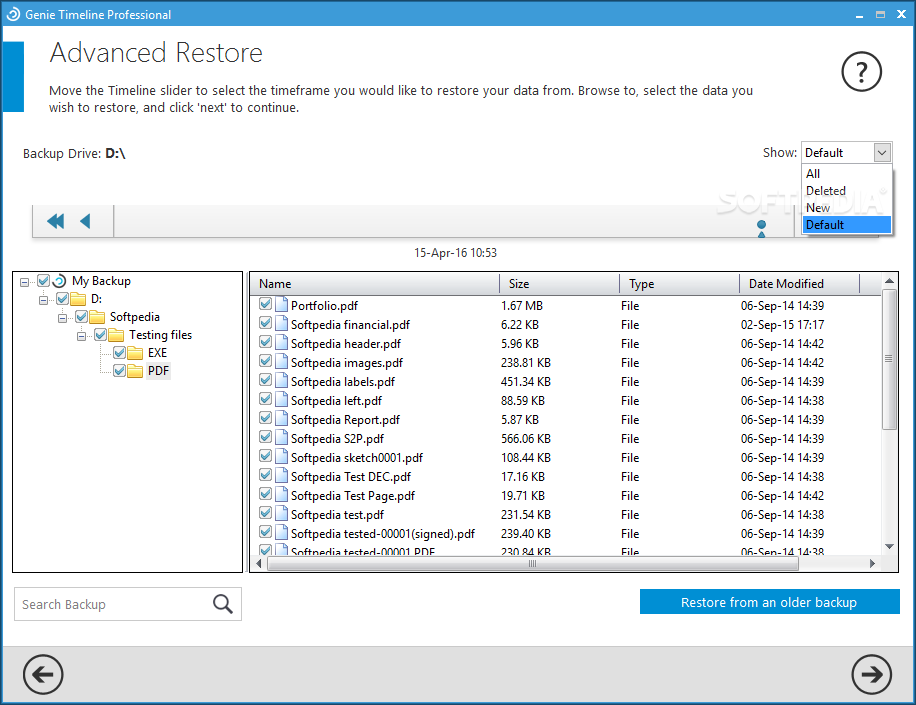The width and height of the screenshot is (916, 705).
Task: Click the Softpedia header.pdf file icon
Action: 281,343
